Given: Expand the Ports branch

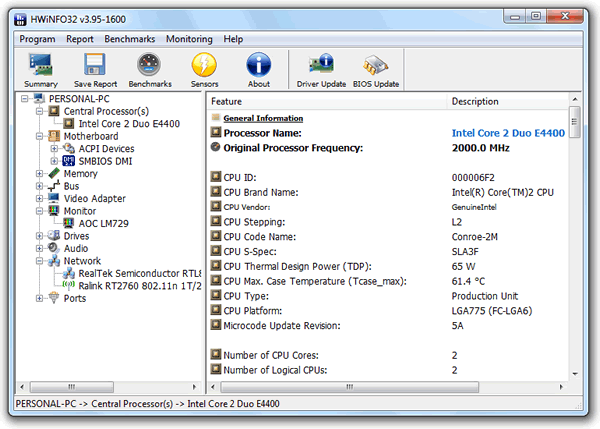Looking at the screenshot, I should [39, 298].
